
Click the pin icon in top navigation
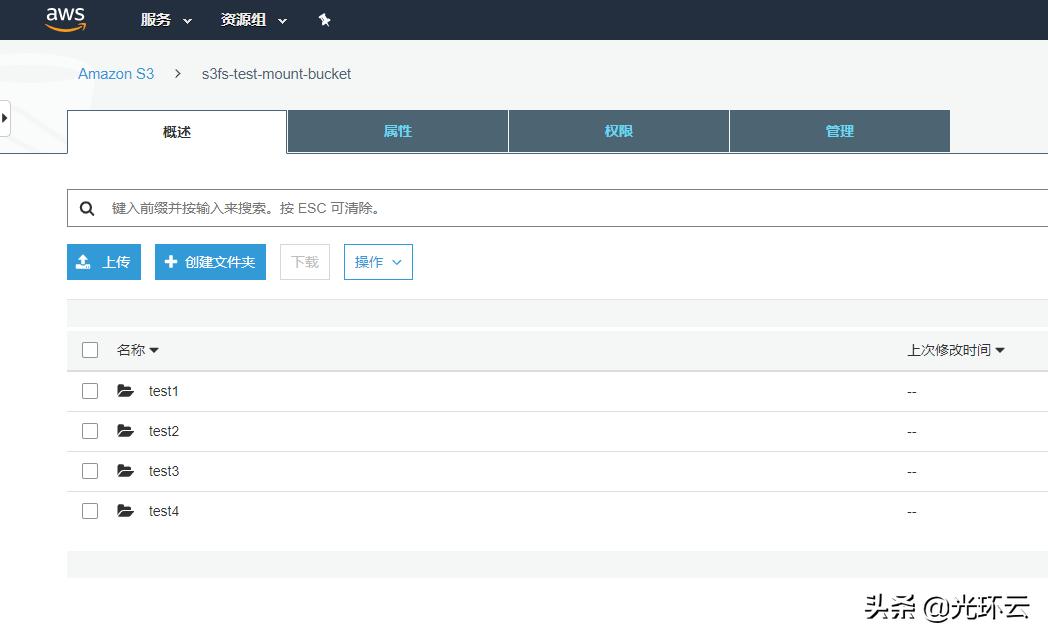[x=324, y=20]
